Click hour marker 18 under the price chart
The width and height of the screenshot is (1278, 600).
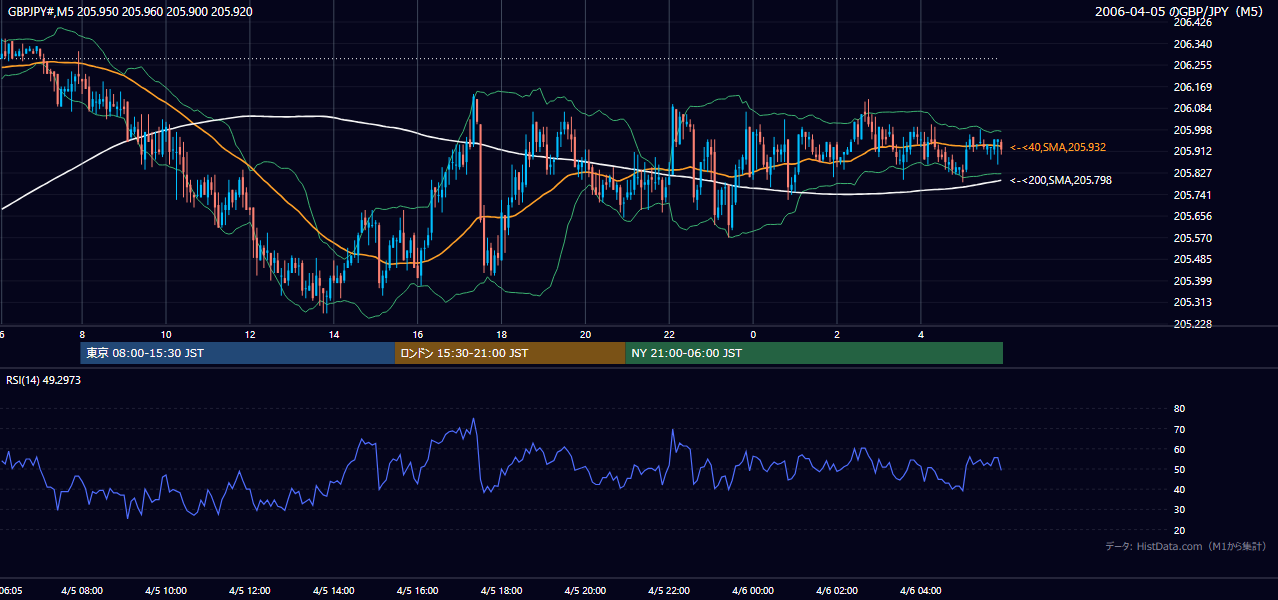[x=501, y=335]
